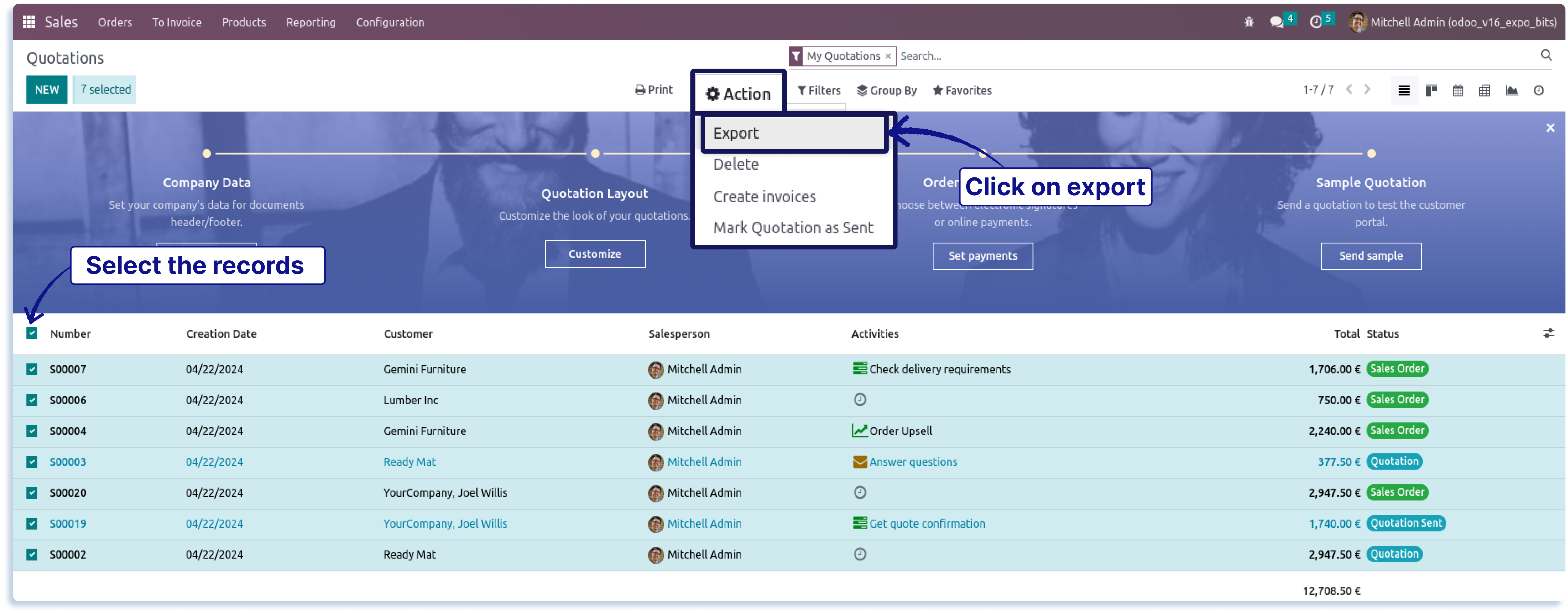Open the Action dropdown
This screenshot has height=613, width=1568.
tap(738, 94)
